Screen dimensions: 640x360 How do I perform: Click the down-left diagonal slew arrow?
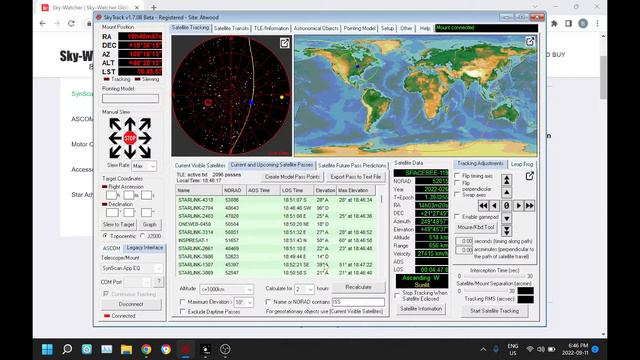115,152
